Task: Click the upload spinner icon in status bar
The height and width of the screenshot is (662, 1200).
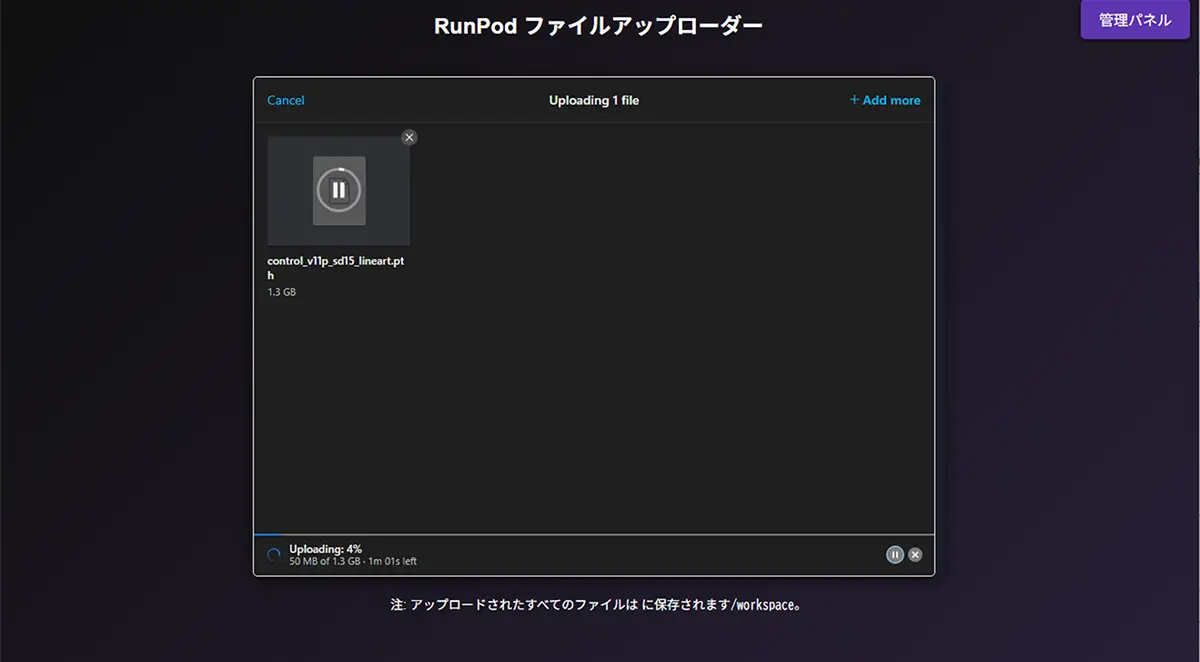Action: click(274, 555)
